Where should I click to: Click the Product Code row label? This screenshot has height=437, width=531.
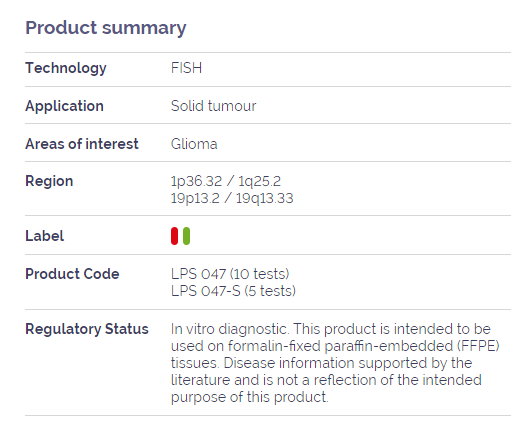coord(72,274)
